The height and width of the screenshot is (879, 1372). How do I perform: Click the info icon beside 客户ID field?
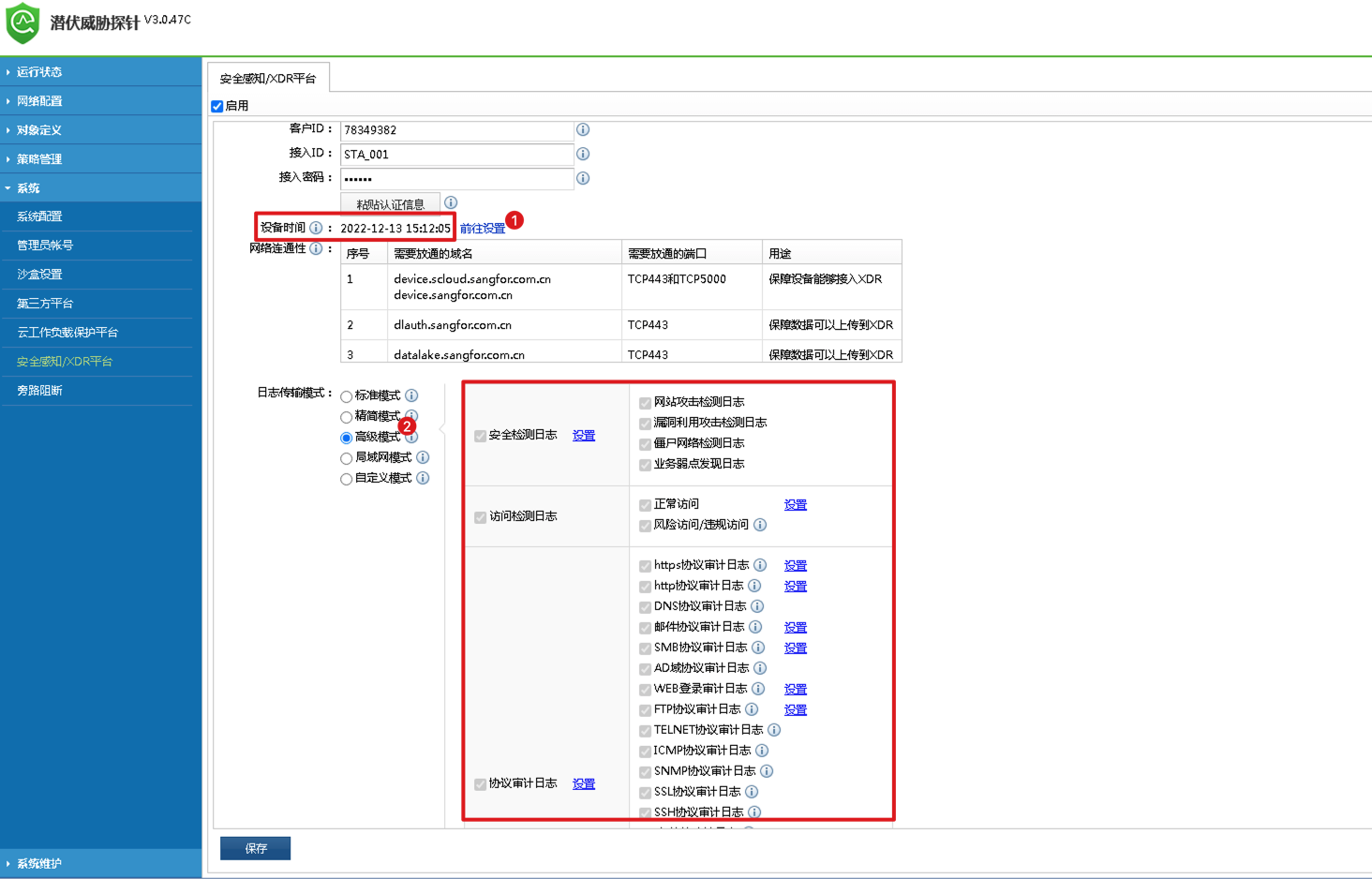583,129
